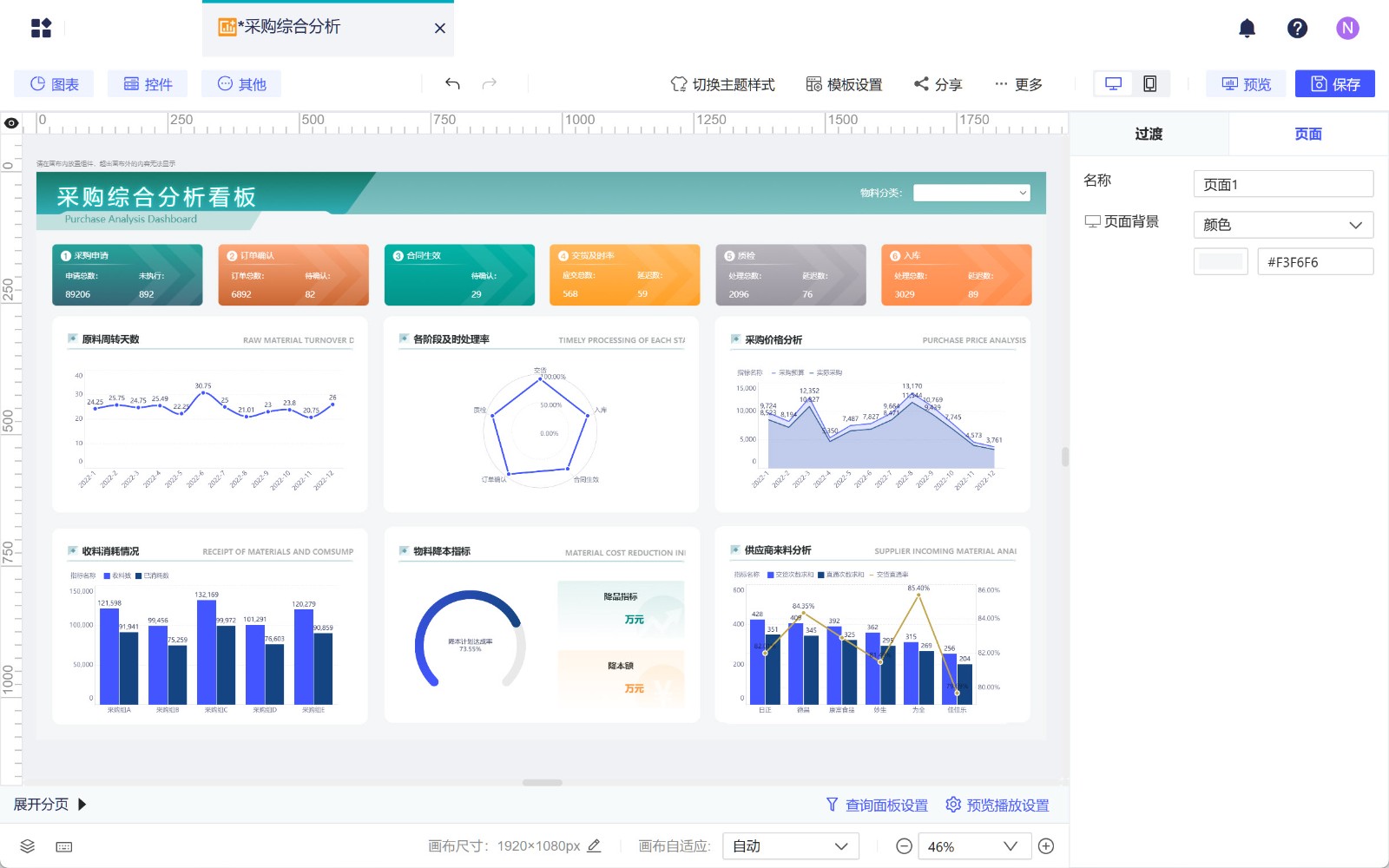Open the 物料分类 filter dropdown

tap(971, 193)
